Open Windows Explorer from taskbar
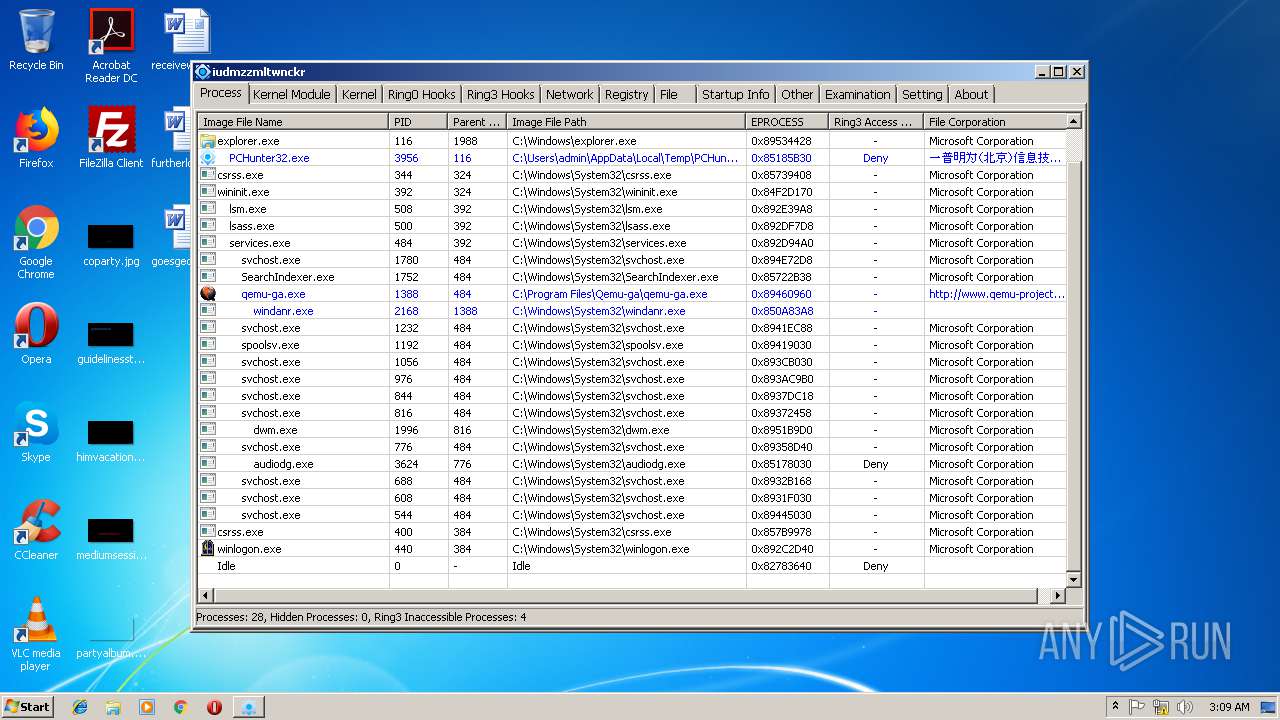The height and width of the screenshot is (720, 1280). (113, 707)
